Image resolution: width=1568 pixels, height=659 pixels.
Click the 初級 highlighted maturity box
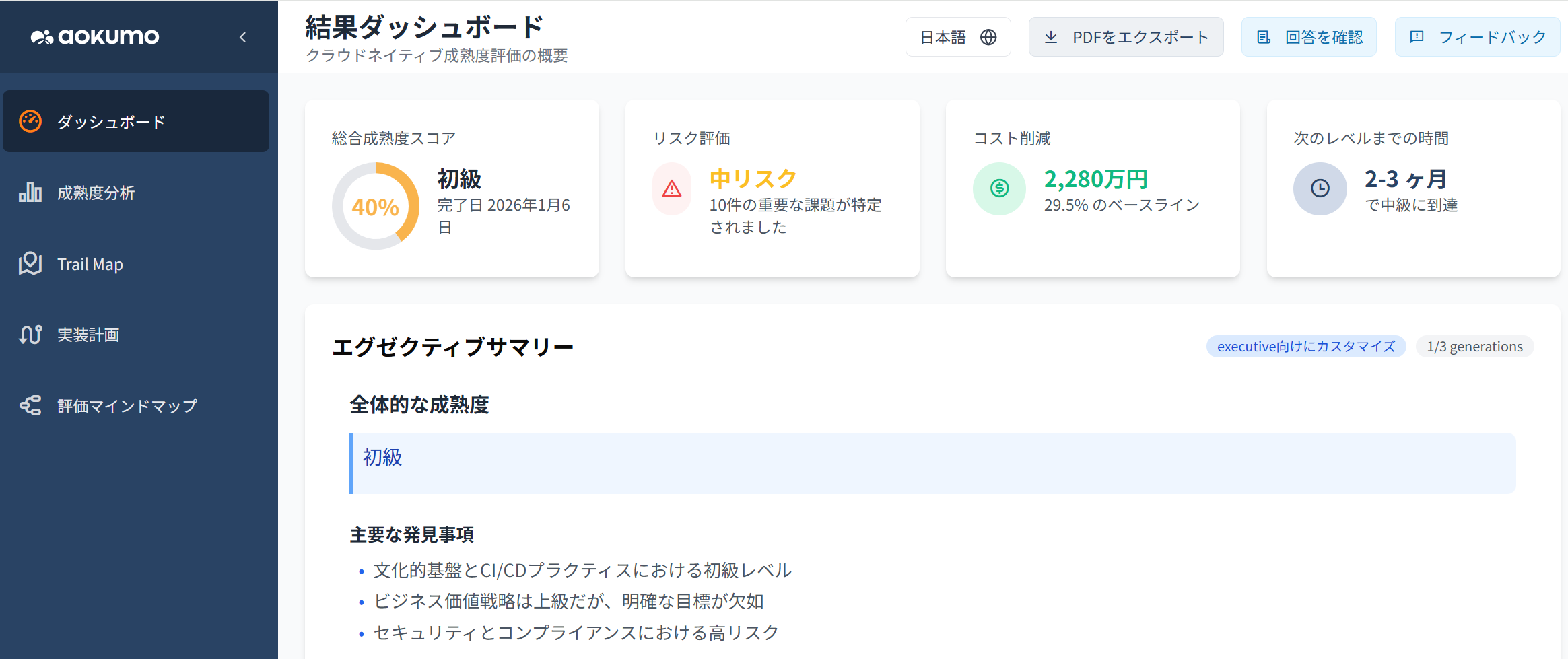point(932,463)
